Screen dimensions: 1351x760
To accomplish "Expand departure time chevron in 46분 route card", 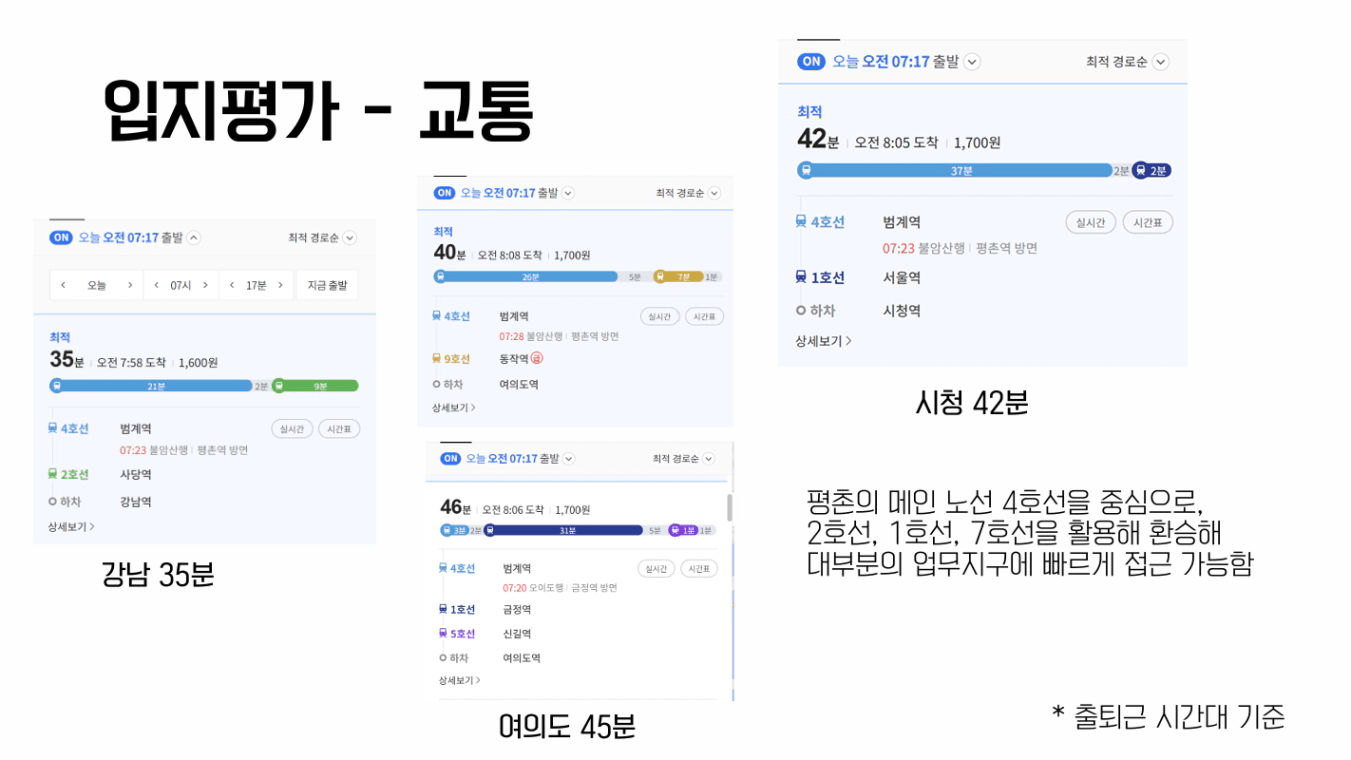I will (569, 459).
